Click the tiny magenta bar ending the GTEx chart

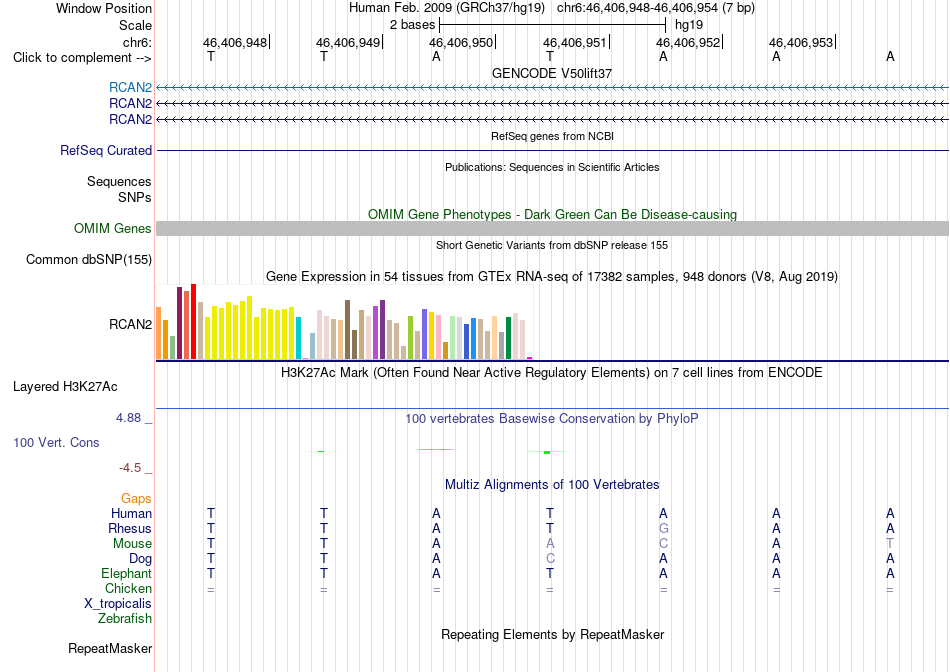coord(530,358)
